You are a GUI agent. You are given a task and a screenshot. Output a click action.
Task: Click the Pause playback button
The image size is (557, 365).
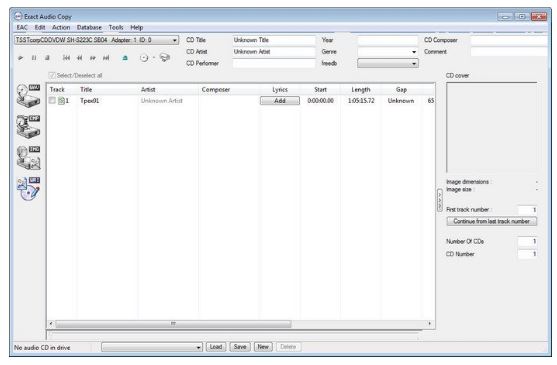coord(34,58)
